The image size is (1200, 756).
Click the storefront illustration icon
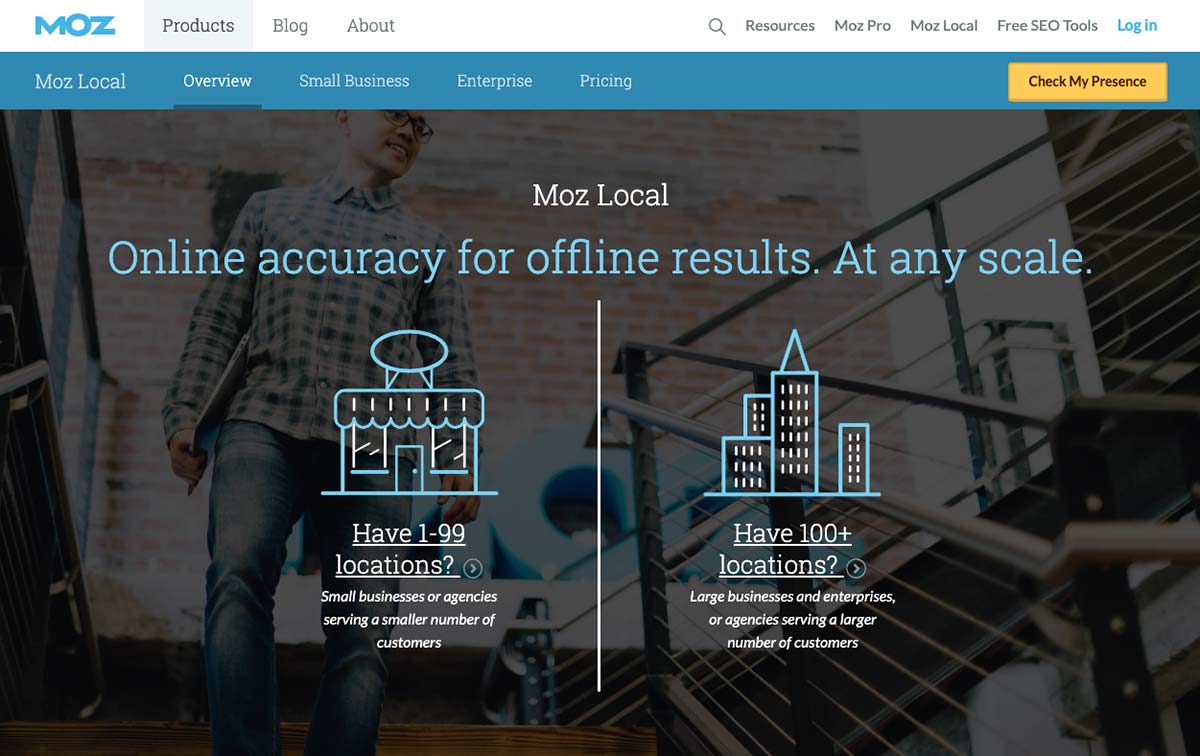(x=409, y=412)
